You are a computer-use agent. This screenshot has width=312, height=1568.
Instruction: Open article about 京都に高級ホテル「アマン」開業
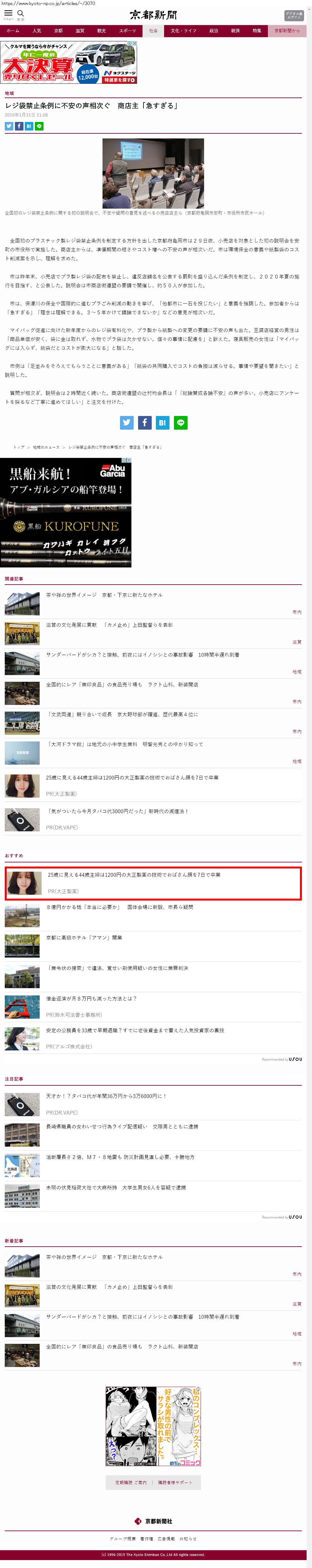tap(84, 937)
